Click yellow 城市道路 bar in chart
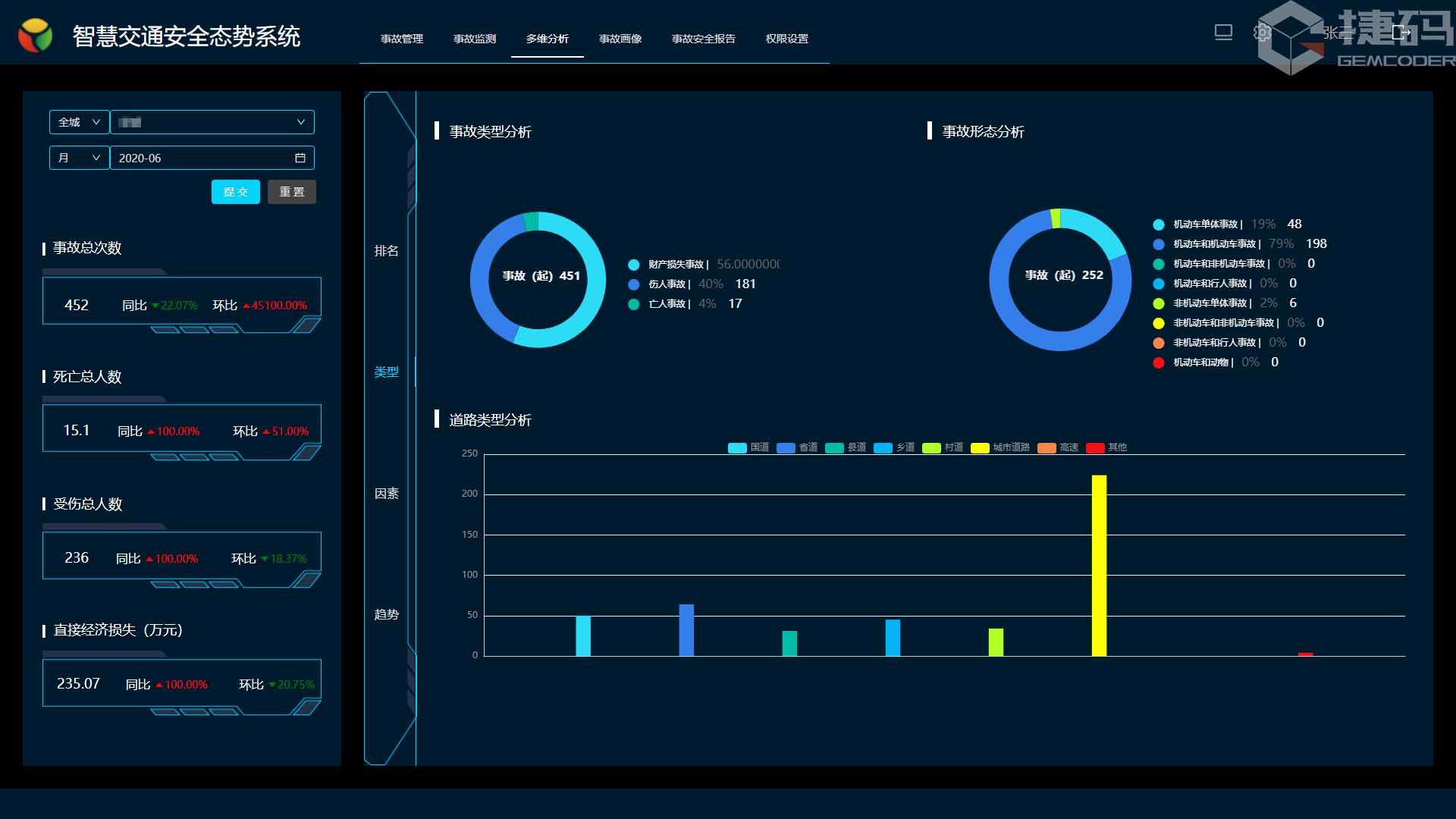This screenshot has width=1456, height=819. (1099, 565)
